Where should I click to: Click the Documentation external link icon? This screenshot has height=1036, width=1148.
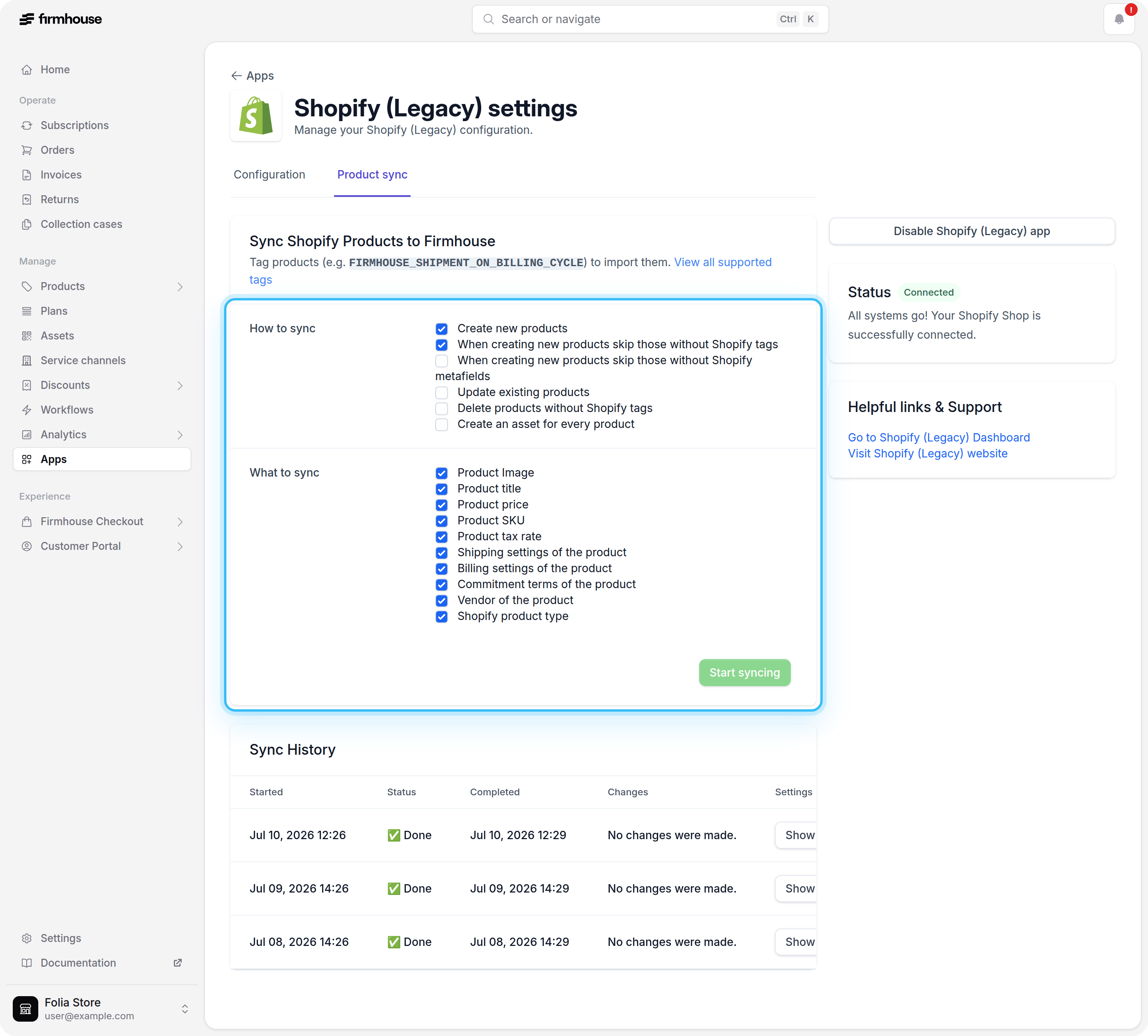coord(178,963)
